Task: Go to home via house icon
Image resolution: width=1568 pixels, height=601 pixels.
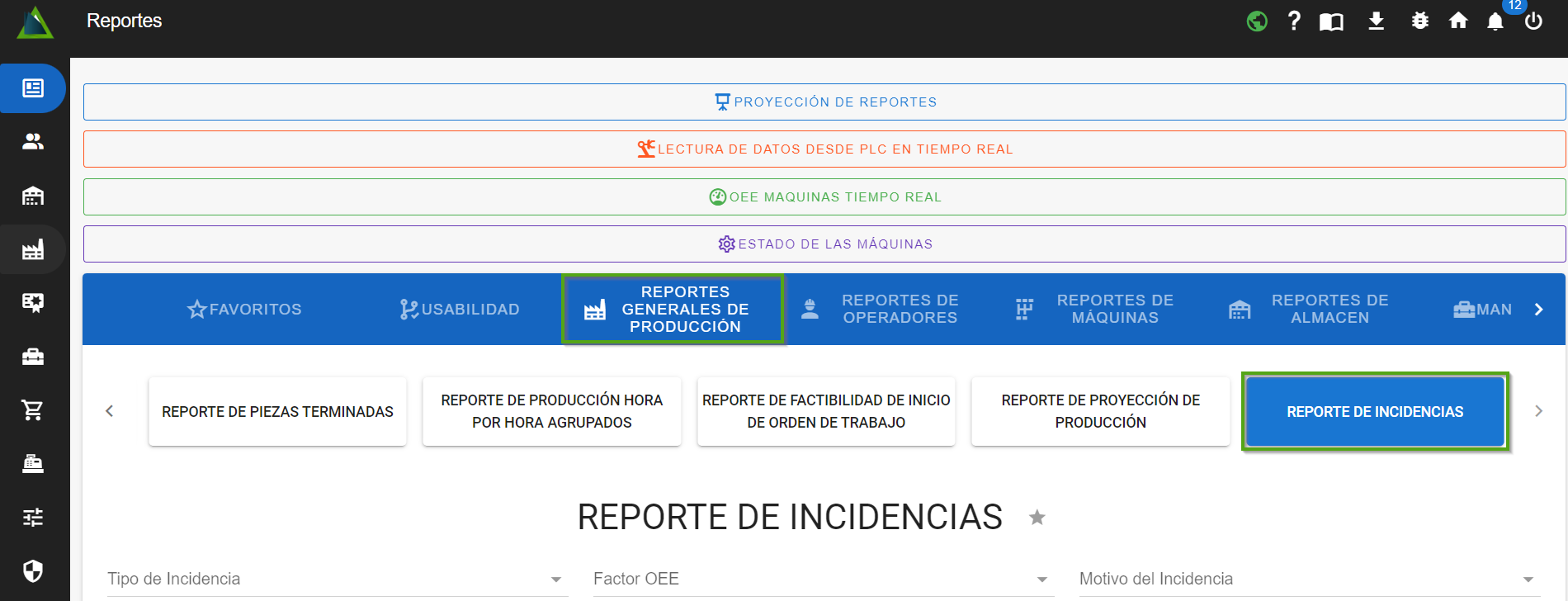Action: point(1458,21)
